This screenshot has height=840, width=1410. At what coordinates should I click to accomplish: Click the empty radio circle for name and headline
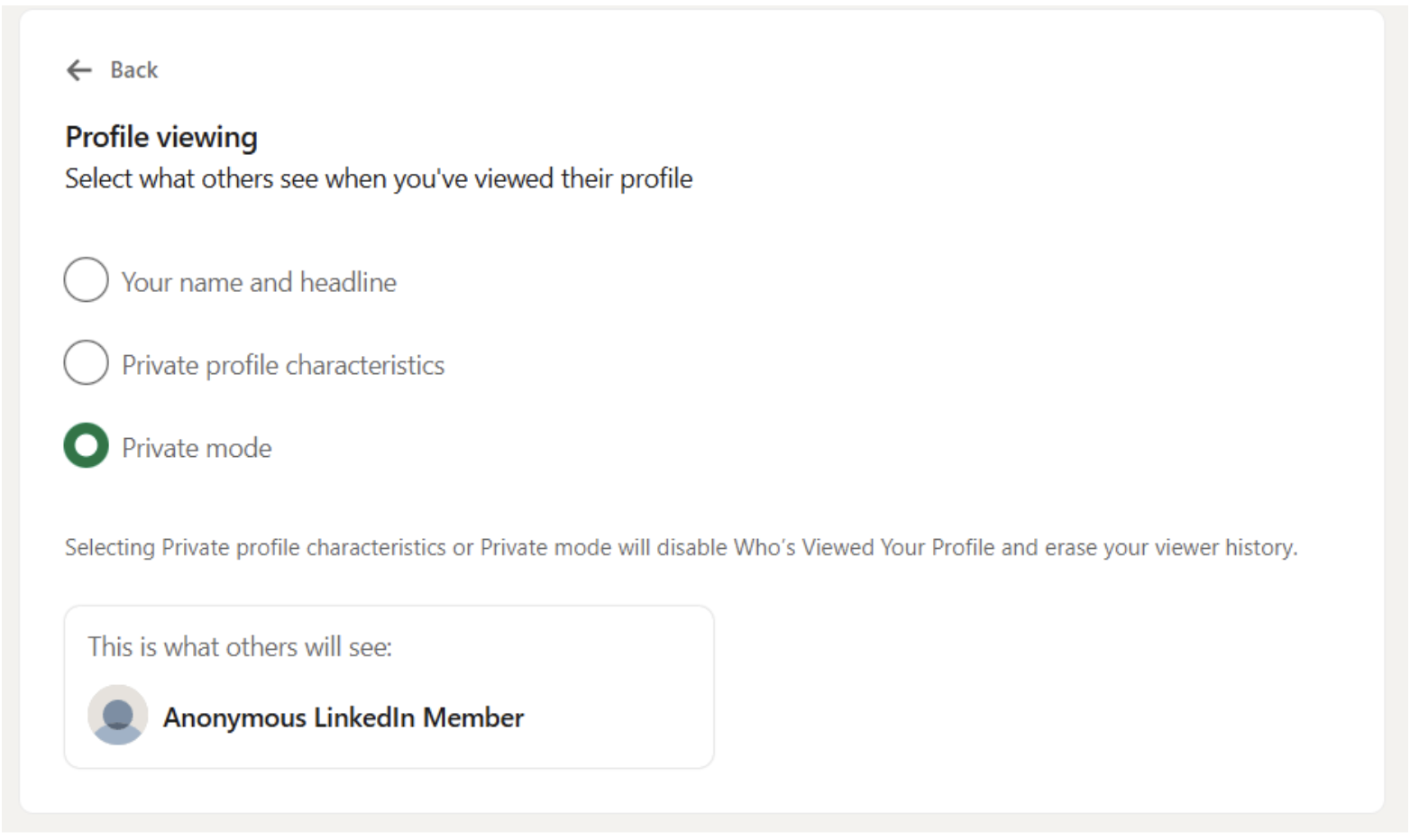[85, 280]
